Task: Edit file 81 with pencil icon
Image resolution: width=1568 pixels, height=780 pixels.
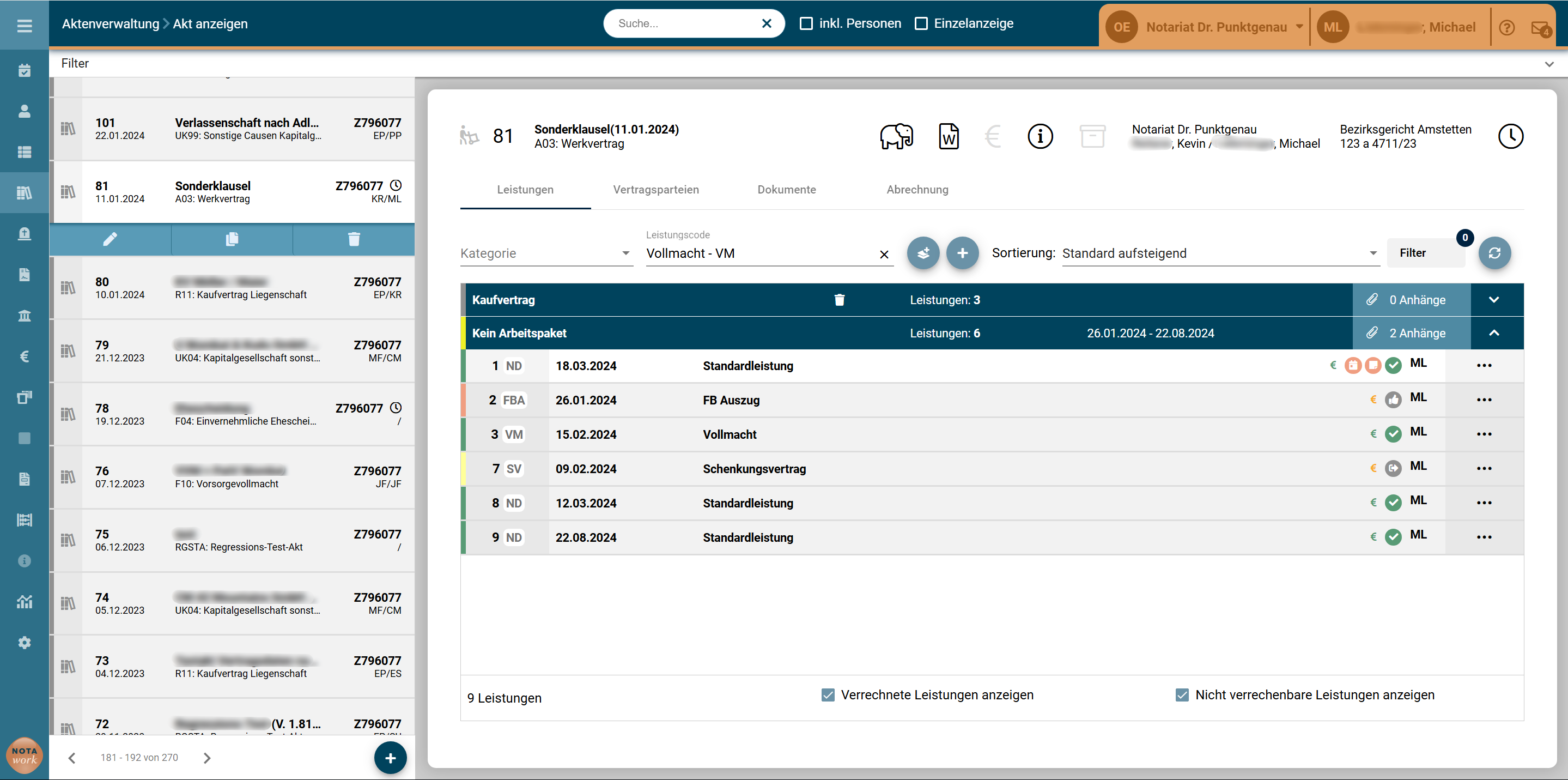Action: [x=110, y=239]
